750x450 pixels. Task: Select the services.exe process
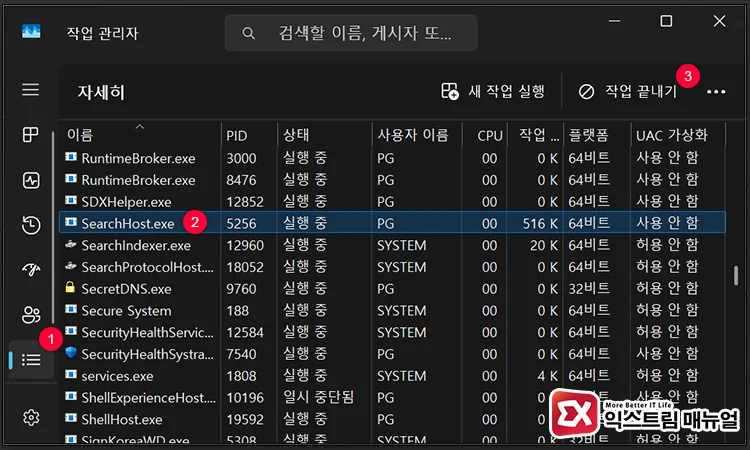(x=392, y=376)
